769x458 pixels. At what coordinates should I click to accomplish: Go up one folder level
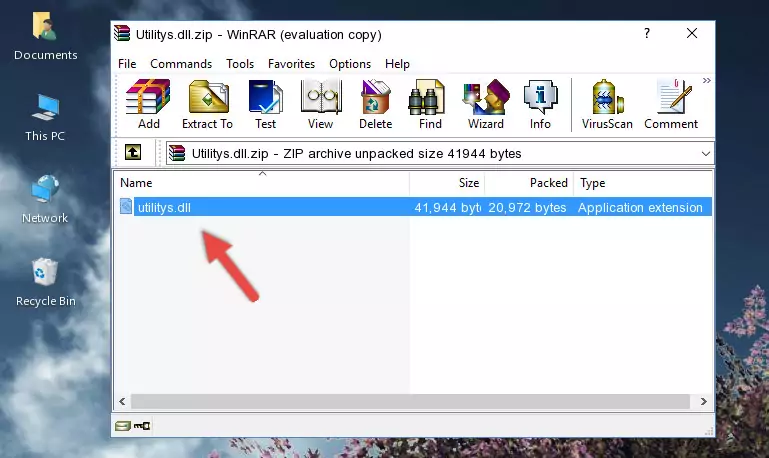132,153
